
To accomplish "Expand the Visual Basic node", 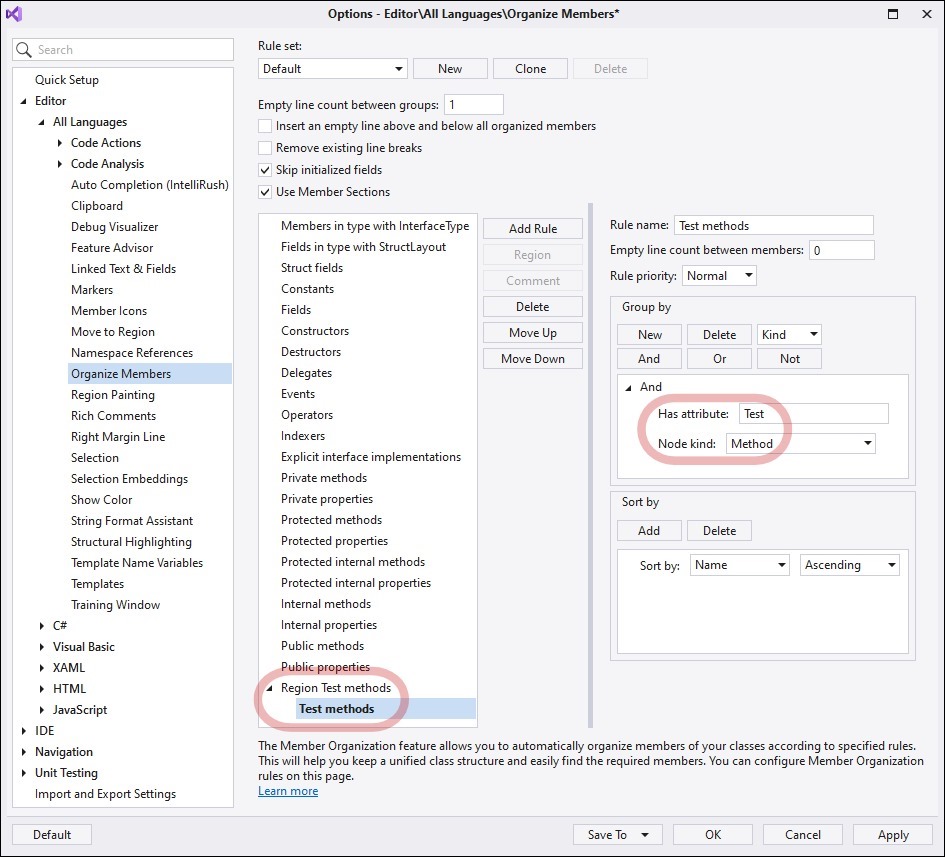I will click(42, 647).
